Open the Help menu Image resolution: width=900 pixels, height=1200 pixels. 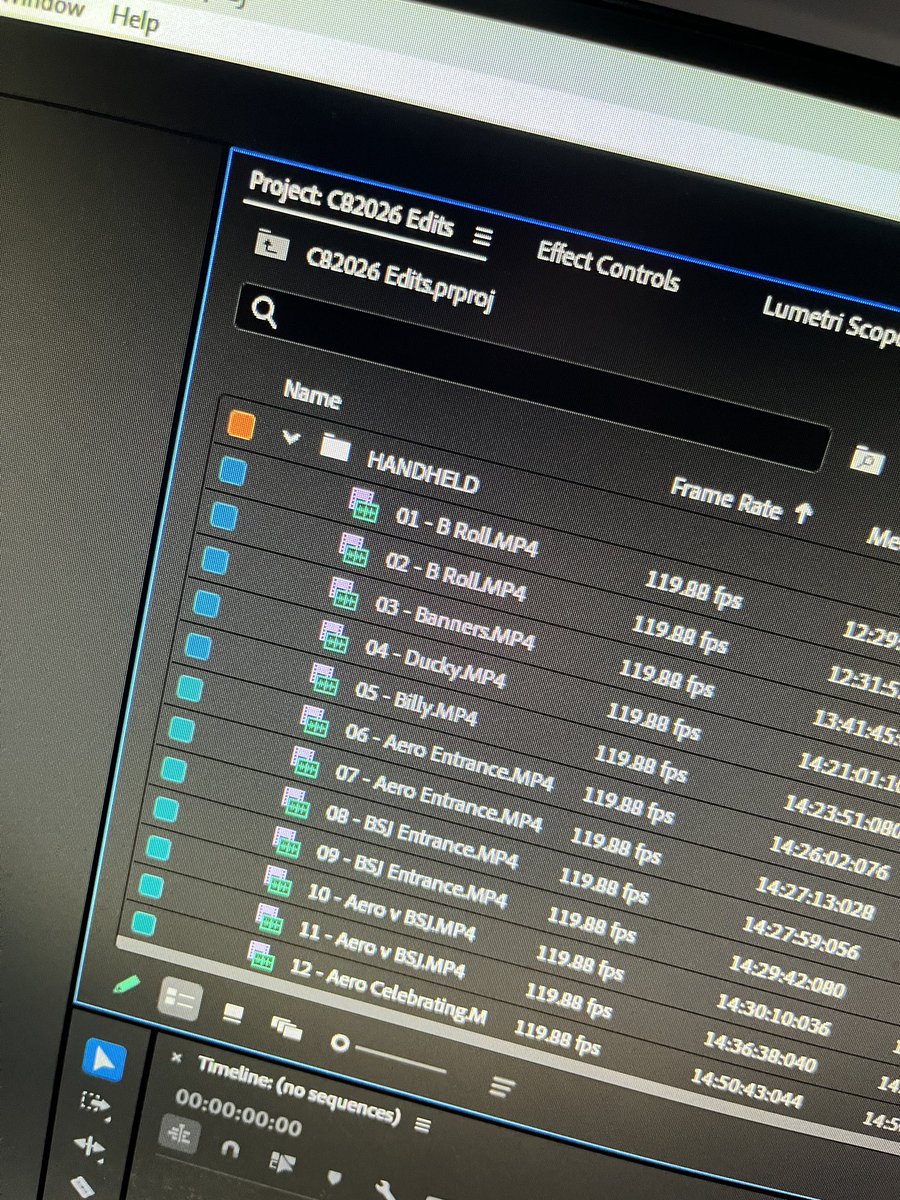134,18
